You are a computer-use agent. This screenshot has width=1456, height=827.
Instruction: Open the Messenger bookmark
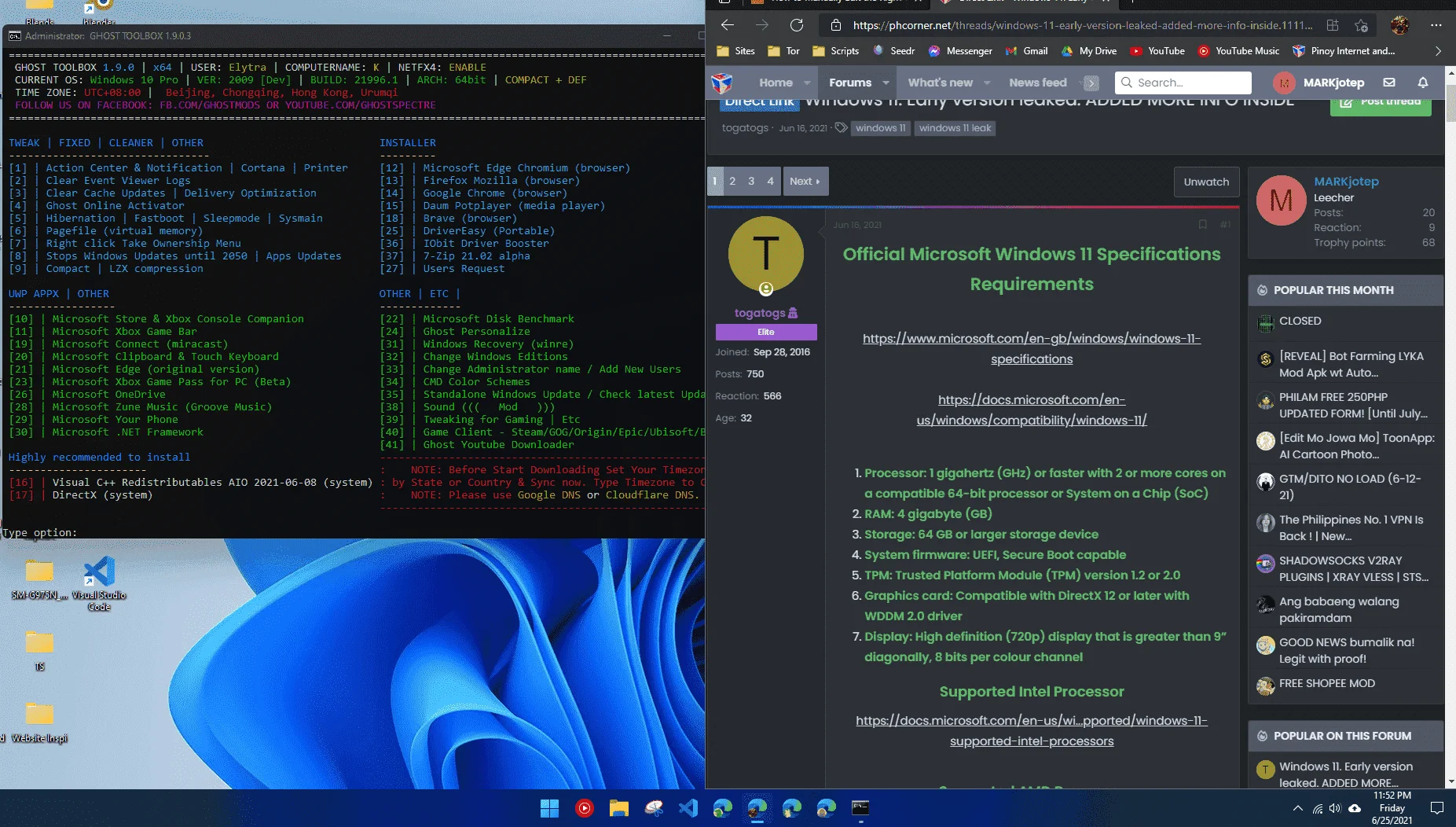pos(960,51)
